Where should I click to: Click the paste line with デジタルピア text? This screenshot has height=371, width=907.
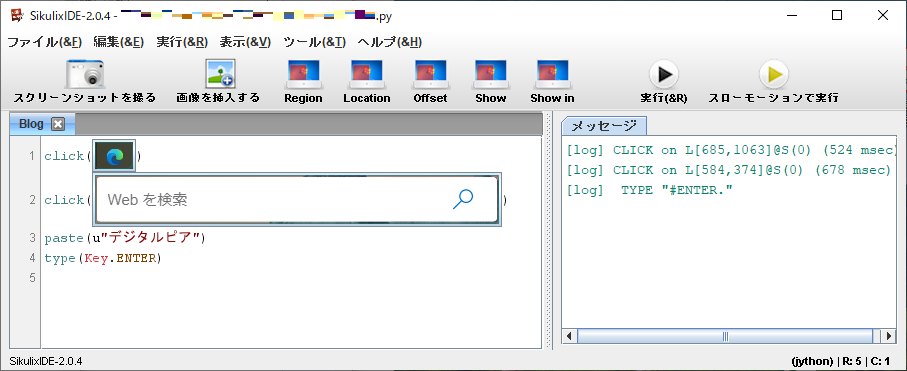pos(125,238)
